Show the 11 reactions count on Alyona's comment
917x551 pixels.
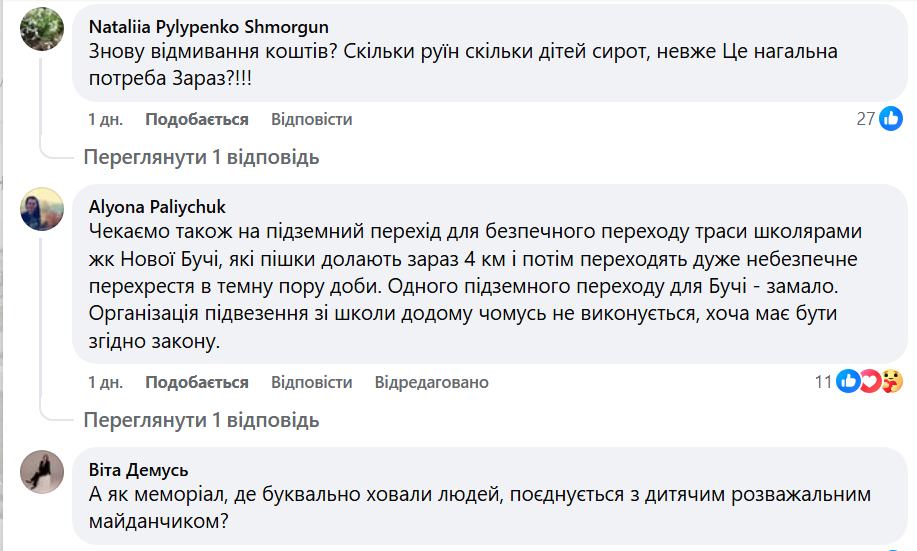click(823, 381)
